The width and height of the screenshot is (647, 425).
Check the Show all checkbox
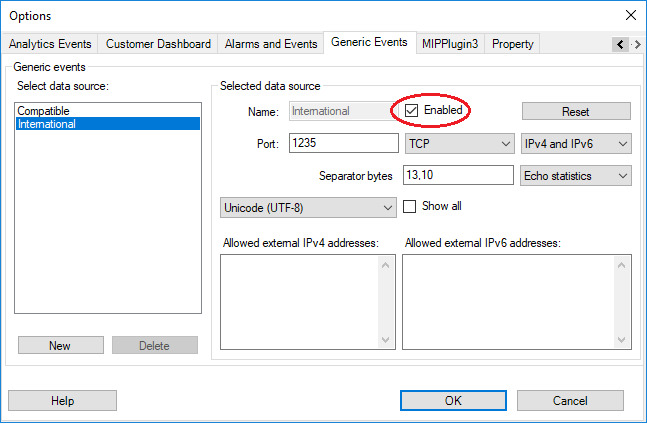[409, 207]
